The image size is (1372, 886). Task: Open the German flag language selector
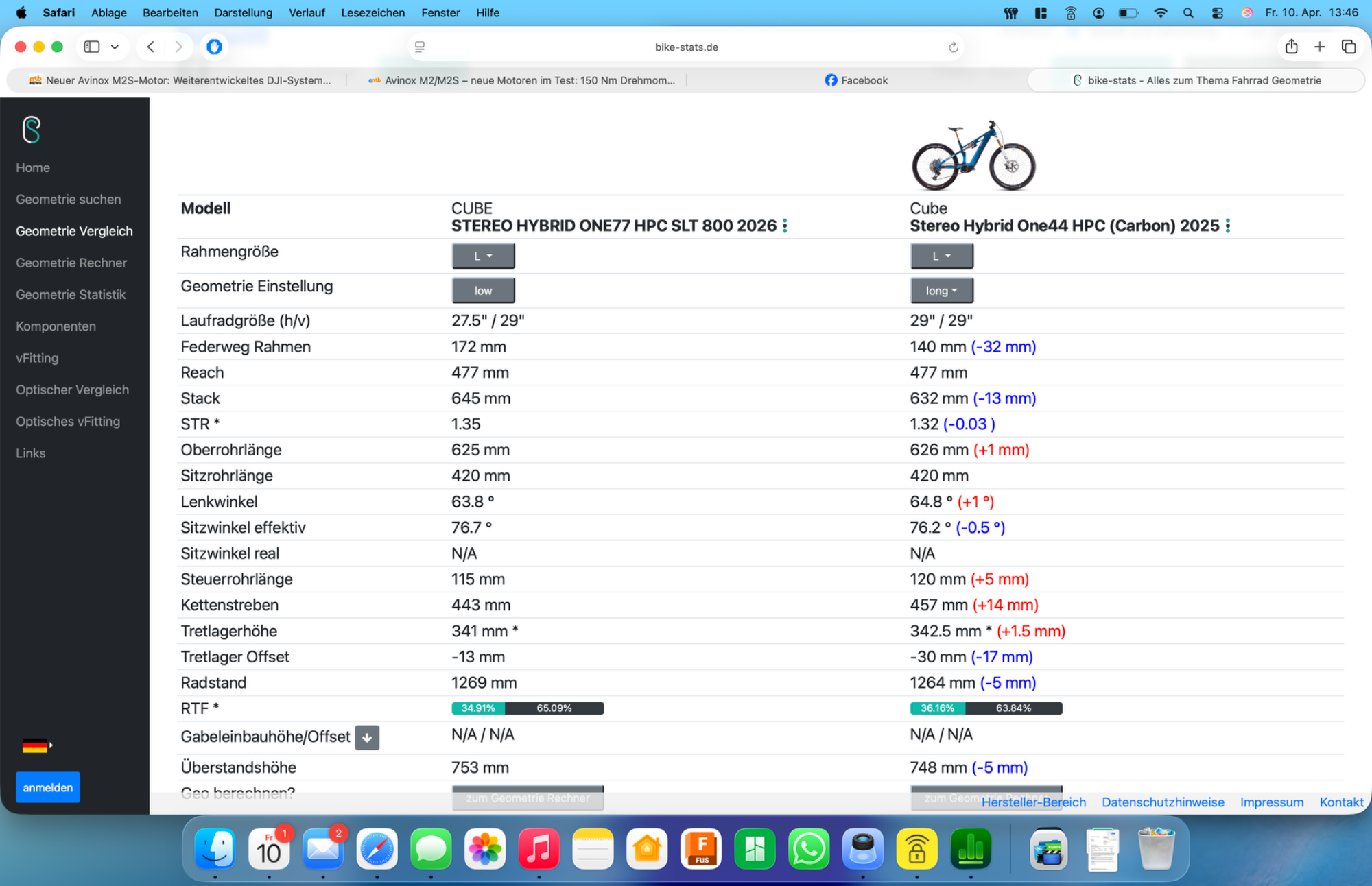37,745
